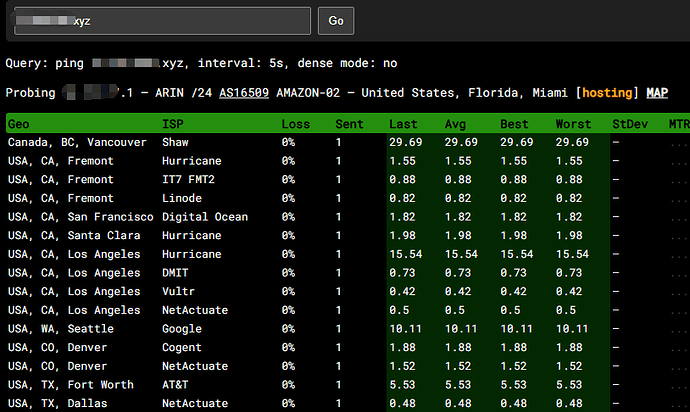Image resolution: width=690 pixels, height=412 pixels.
Task: Click the Sent count in the Google row
Action: [338, 329]
